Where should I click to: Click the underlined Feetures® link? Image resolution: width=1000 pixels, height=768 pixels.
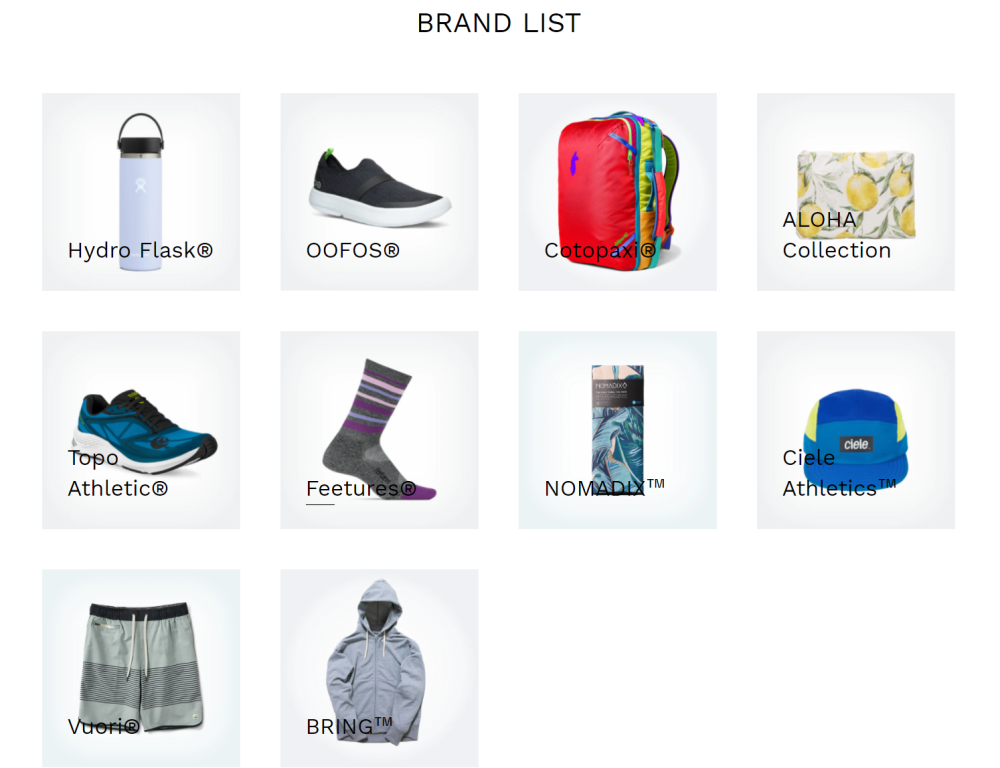coord(361,489)
